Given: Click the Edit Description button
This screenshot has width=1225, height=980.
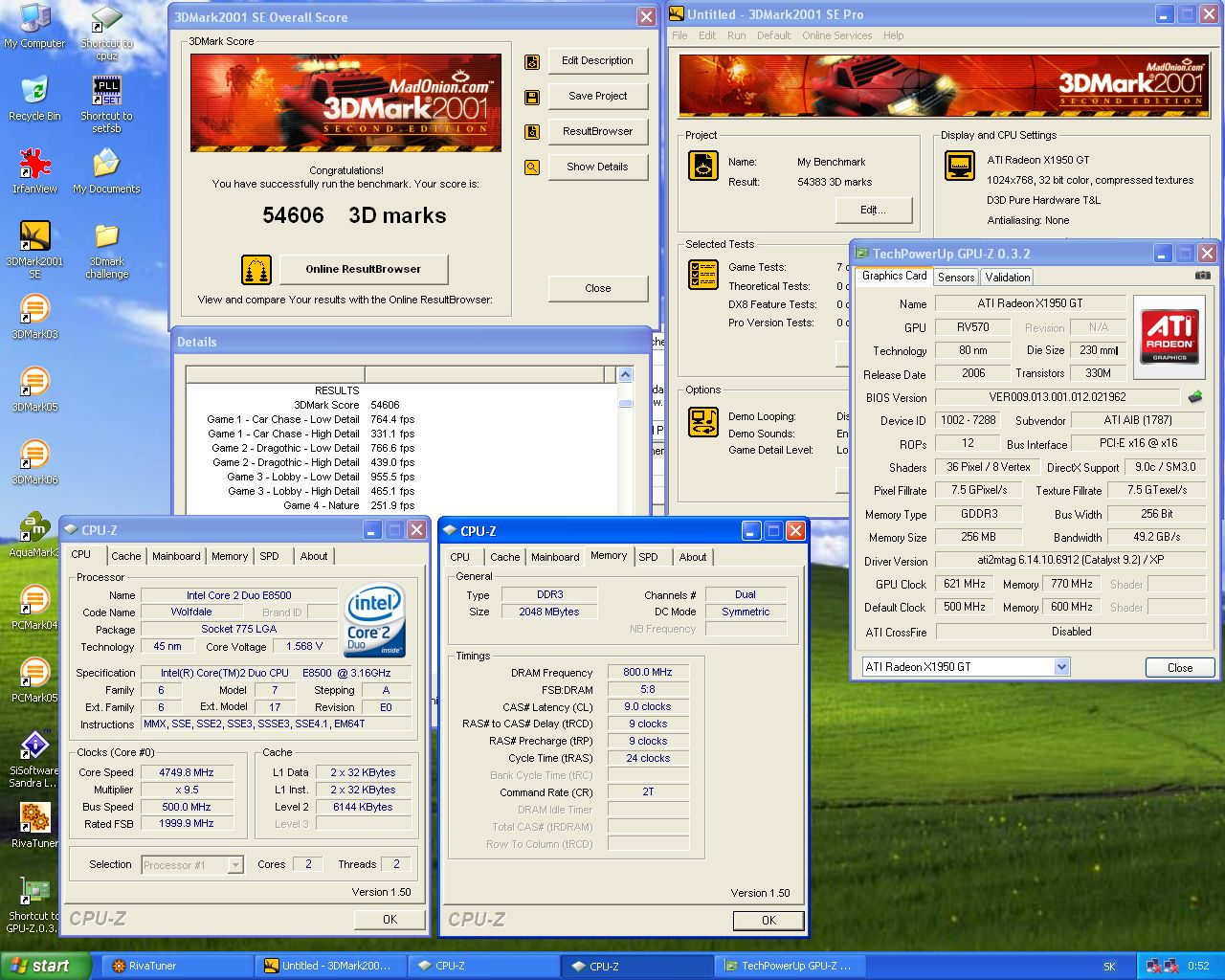Looking at the screenshot, I should tap(597, 61).
